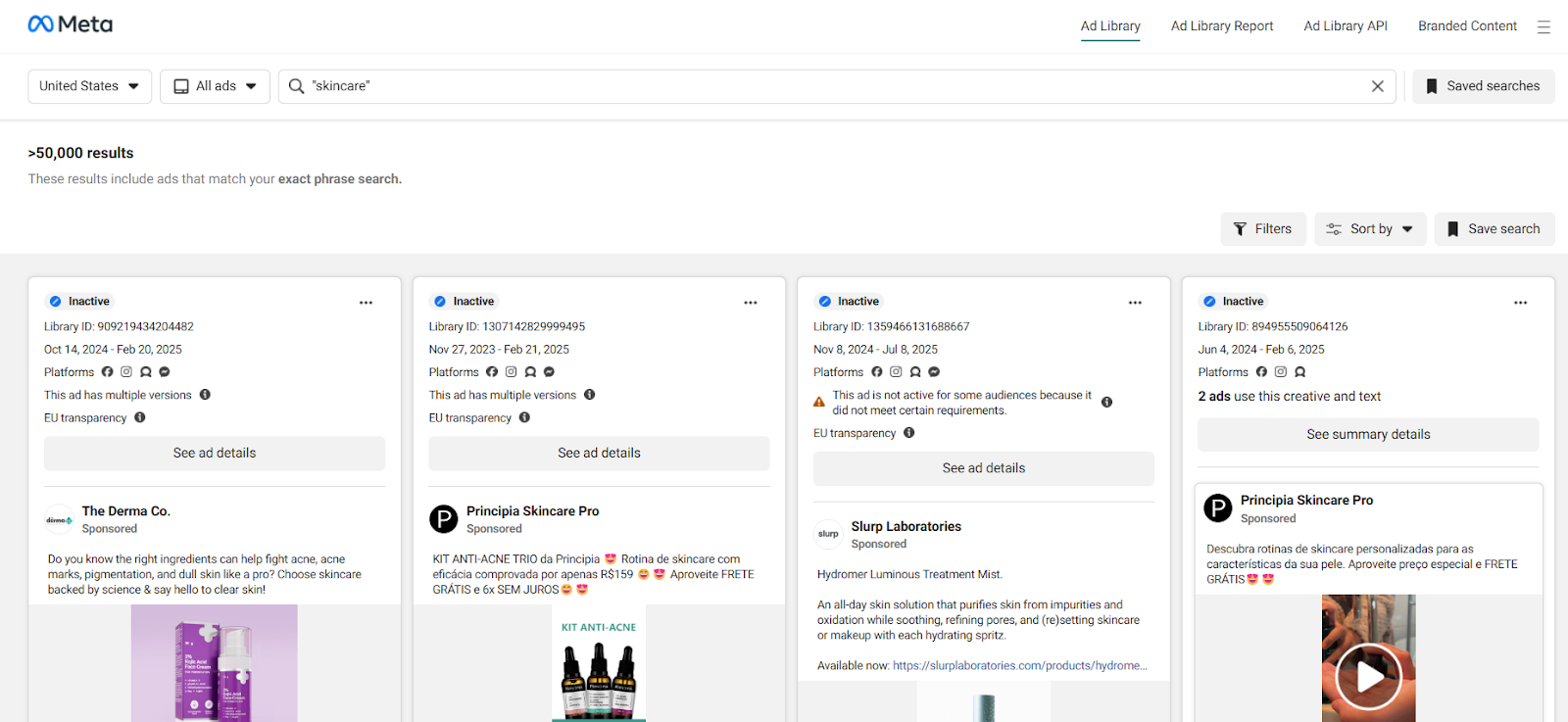Click the Meta logo
The image size is (1568, 722).
click(70, 24)
